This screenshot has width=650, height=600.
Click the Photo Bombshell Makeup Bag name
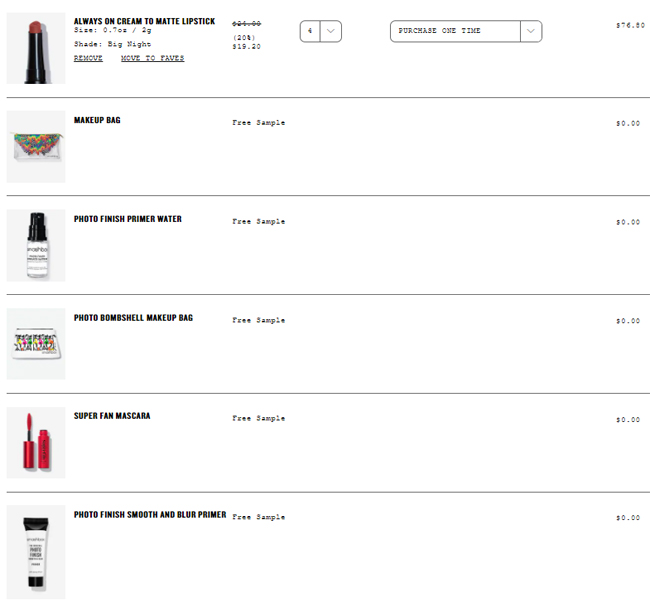(x=133, y=318)
